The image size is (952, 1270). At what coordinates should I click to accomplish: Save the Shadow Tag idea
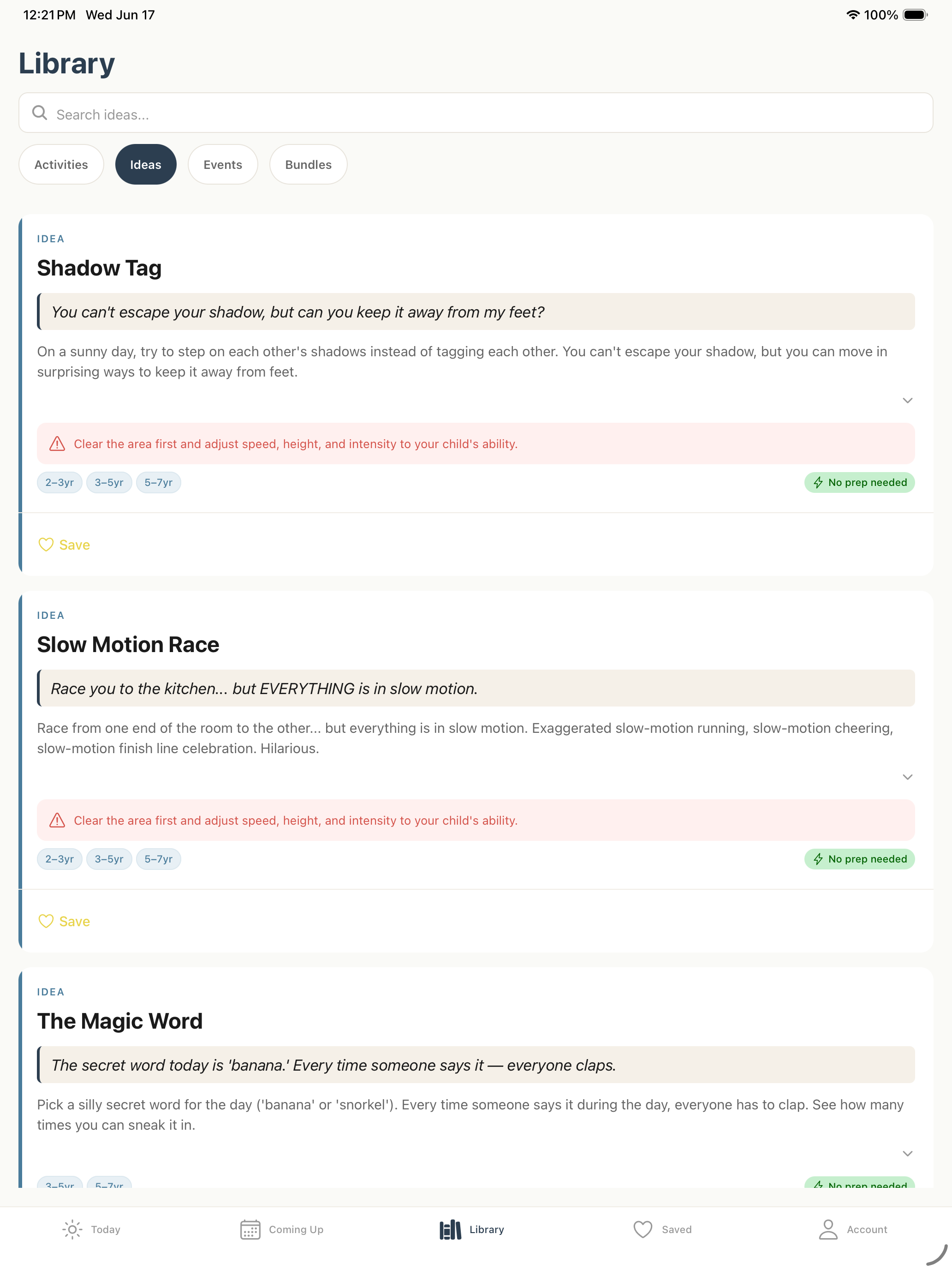tap(64, 545)
